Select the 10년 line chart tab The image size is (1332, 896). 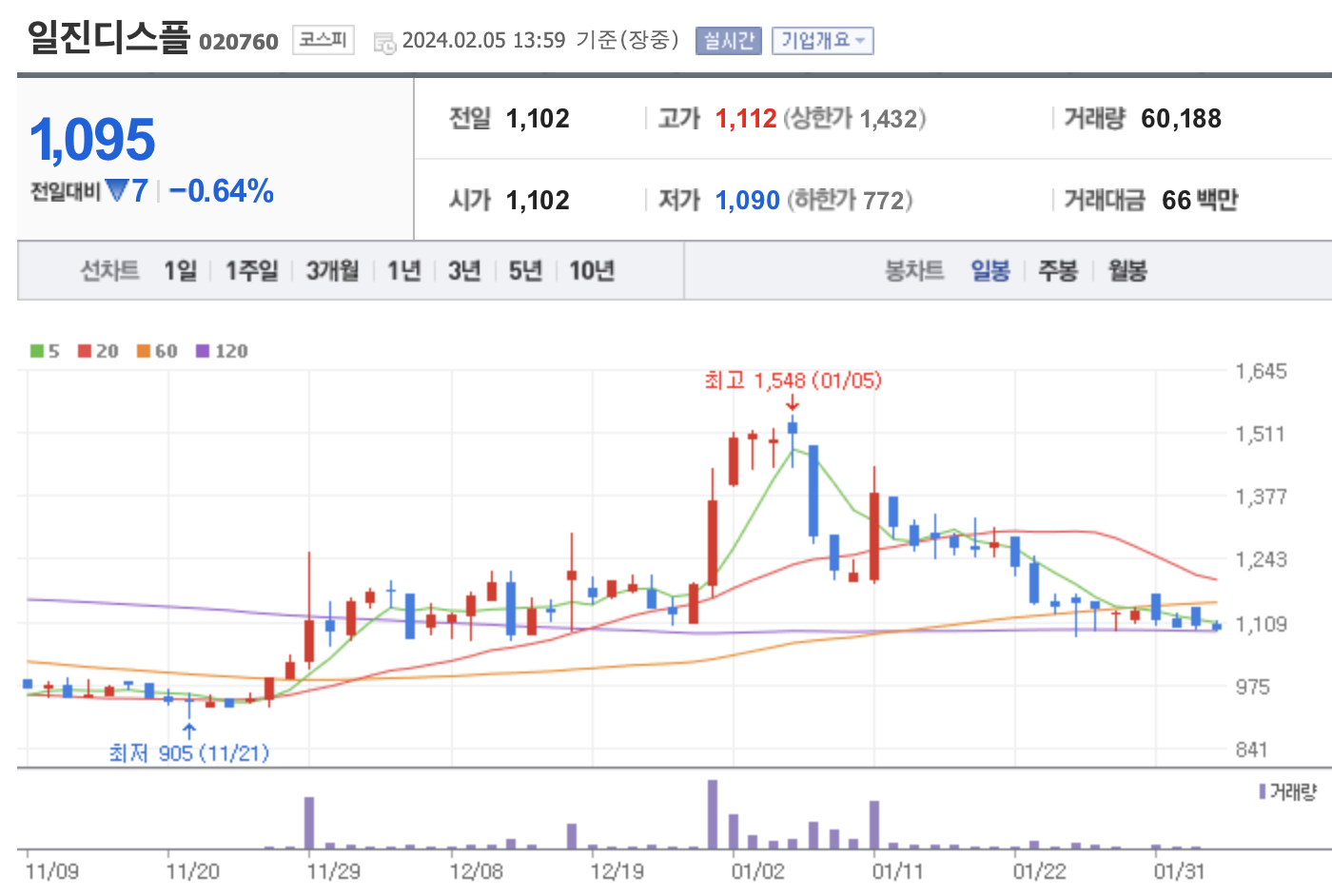592,271
